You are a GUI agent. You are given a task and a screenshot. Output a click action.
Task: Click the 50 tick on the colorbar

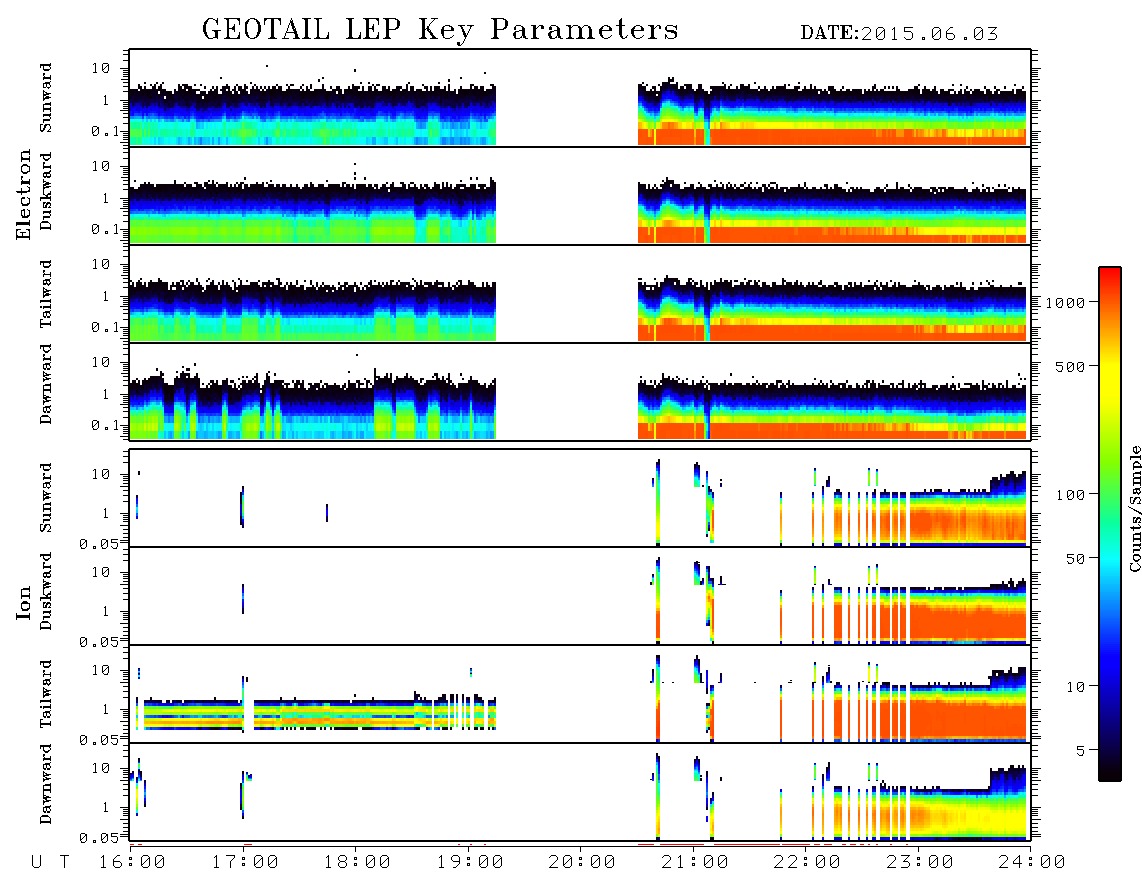tap(1075, 559)
